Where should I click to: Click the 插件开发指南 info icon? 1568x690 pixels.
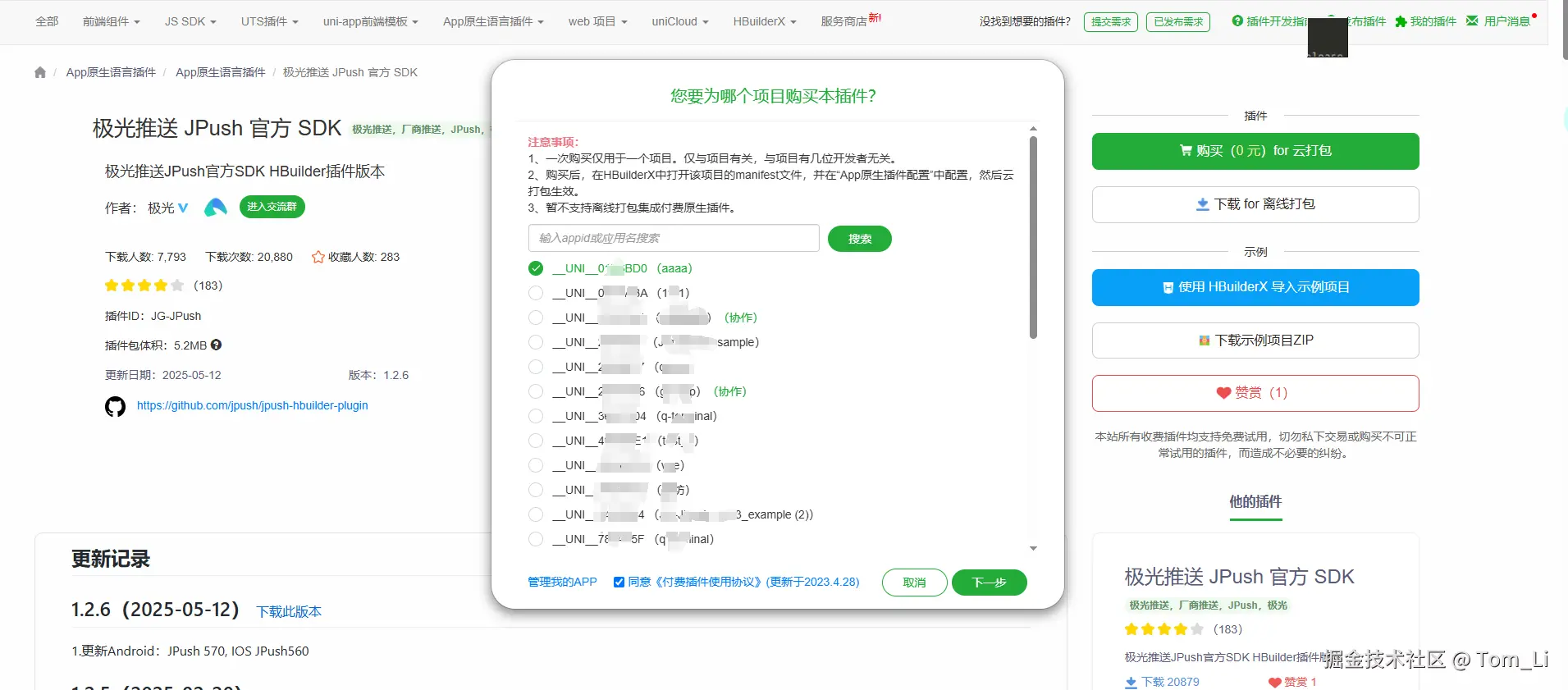[x=1237, y=21]
